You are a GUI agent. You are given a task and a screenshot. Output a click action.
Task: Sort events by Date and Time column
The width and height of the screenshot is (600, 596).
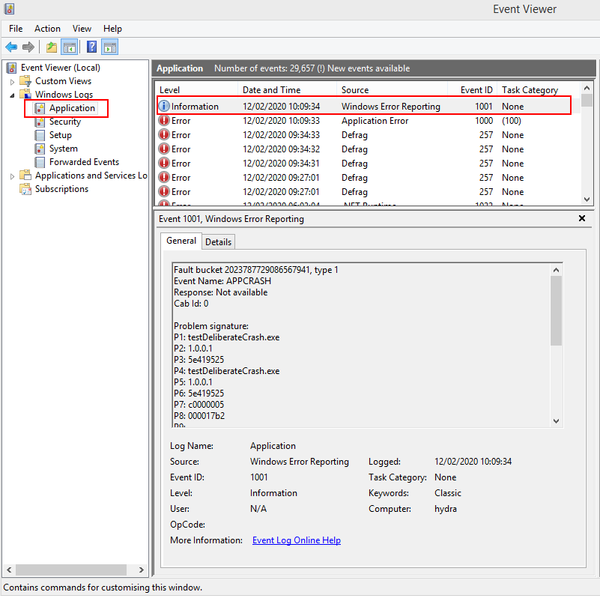point(270,90)
